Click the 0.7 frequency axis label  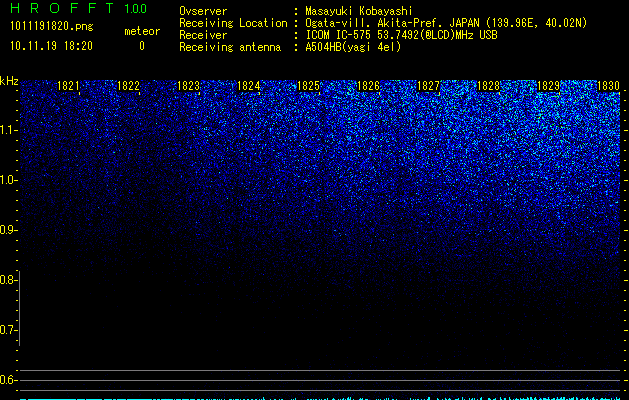(7, 330)
